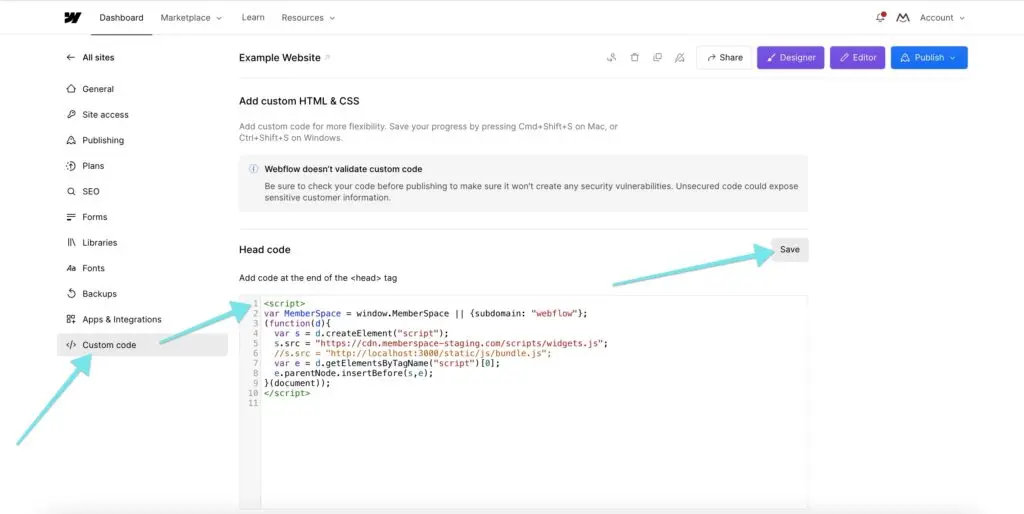Click the Share button

coord(724,57)
